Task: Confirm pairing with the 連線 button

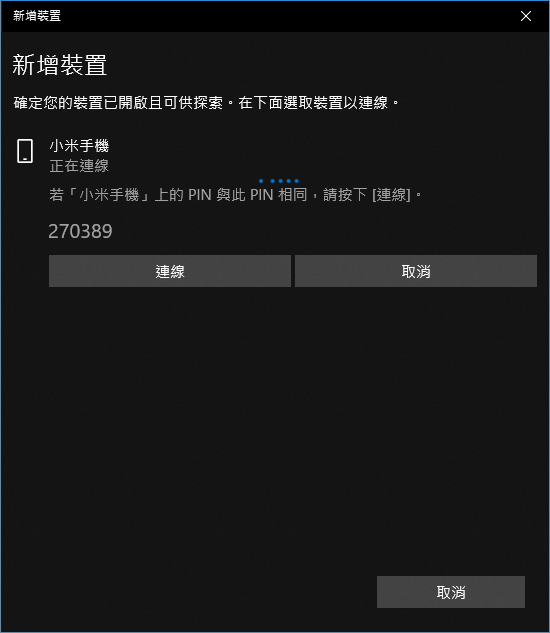Action: (170, 271)
